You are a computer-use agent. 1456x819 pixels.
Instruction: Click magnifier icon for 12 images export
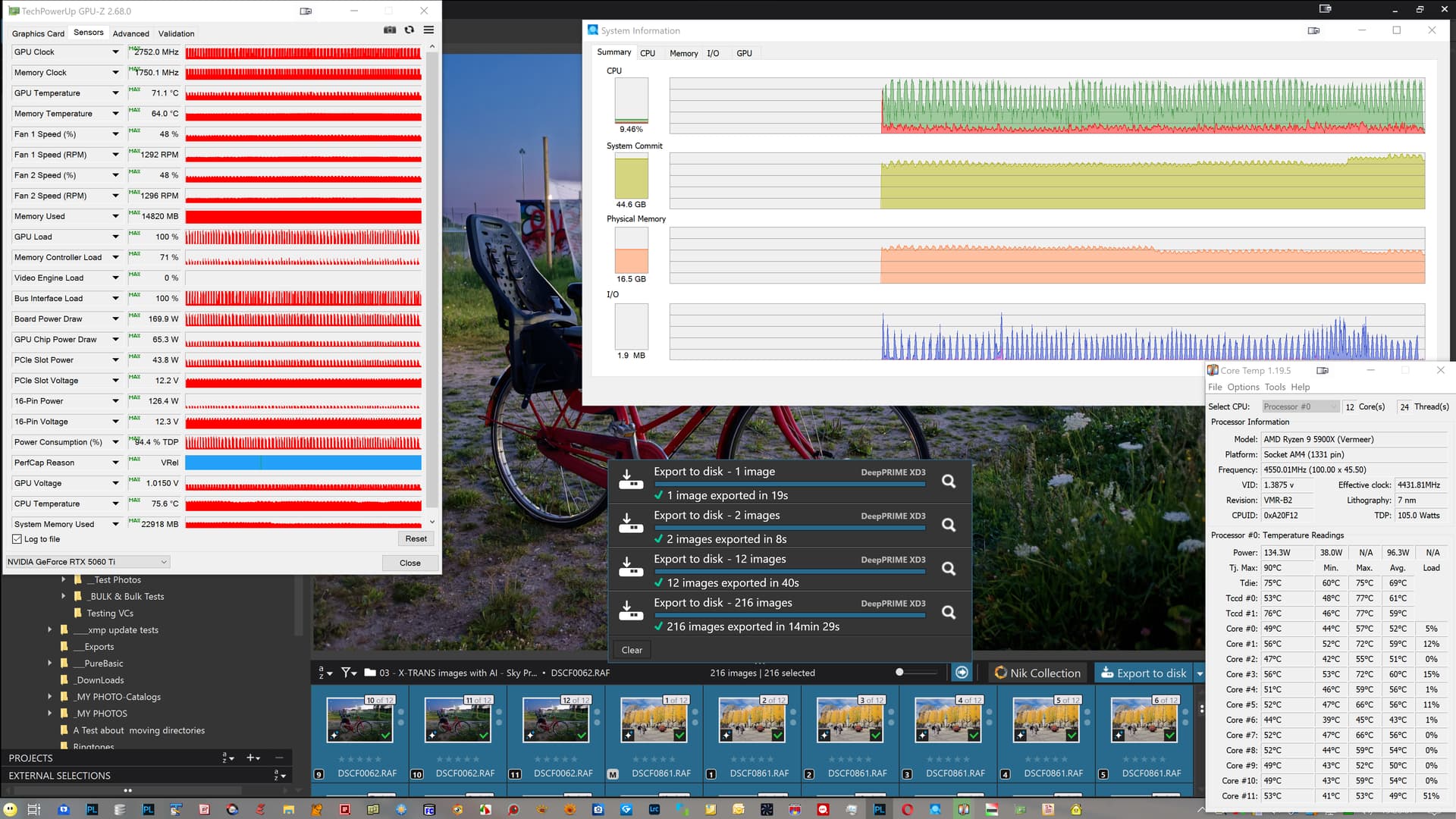948,568
